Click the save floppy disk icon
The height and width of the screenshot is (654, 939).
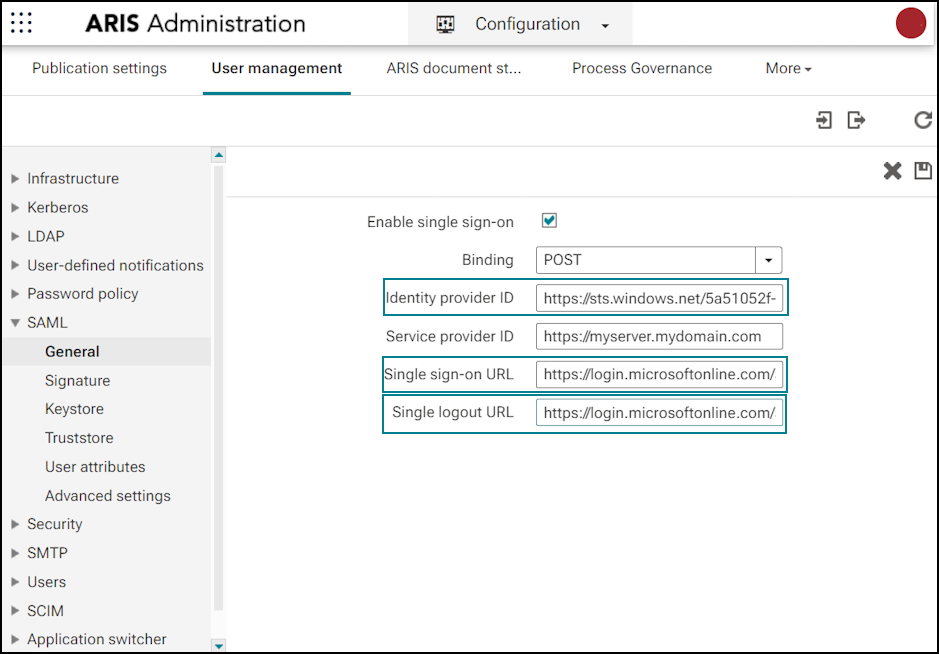[923, 171]
